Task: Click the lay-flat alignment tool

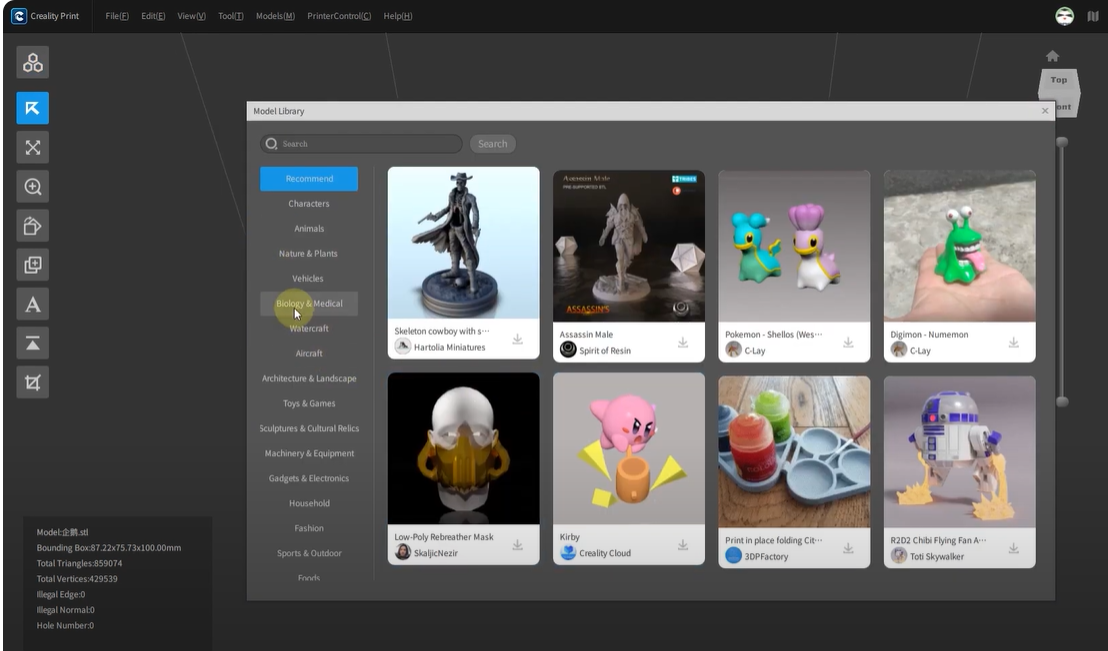Action: point(33,344)
